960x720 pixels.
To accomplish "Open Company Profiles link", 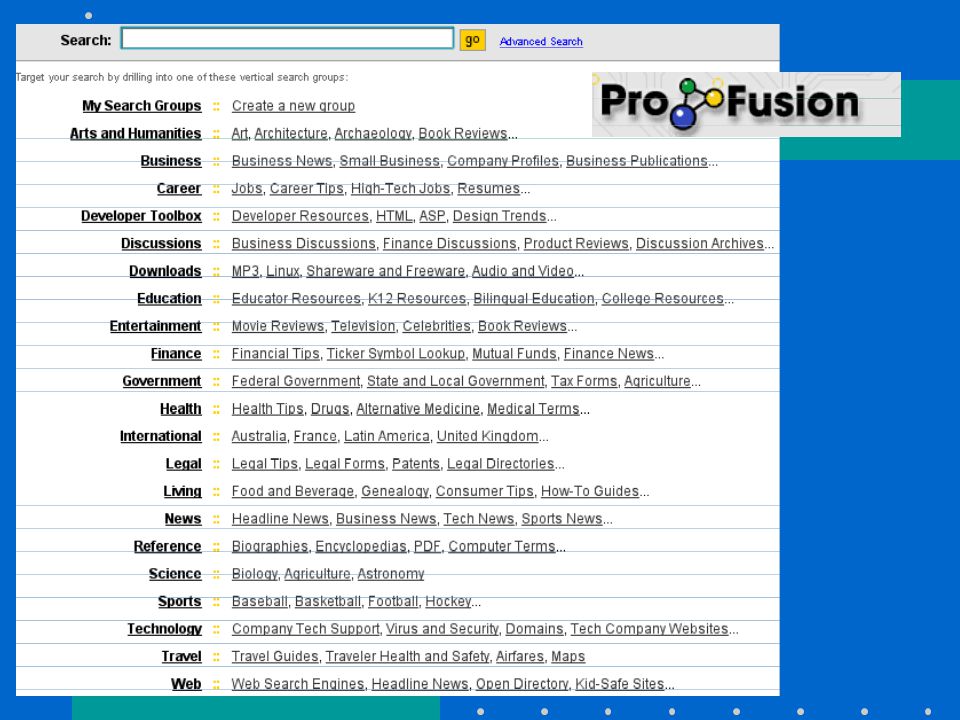I will click(503, 161).
